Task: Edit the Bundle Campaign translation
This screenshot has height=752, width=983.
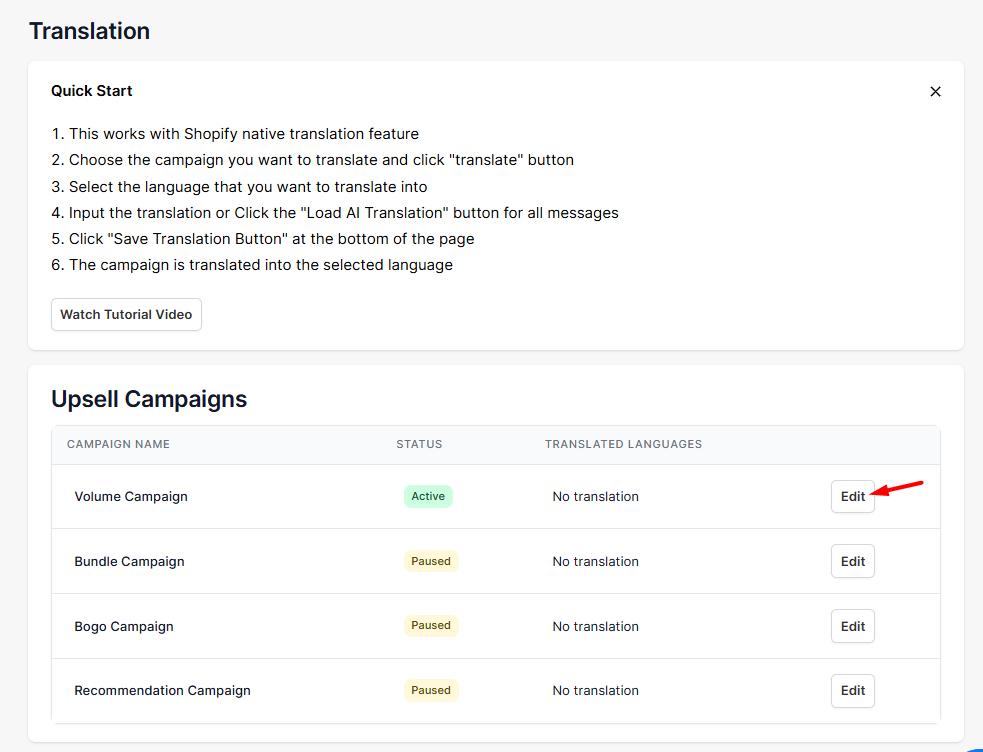Action: [853, 561]
